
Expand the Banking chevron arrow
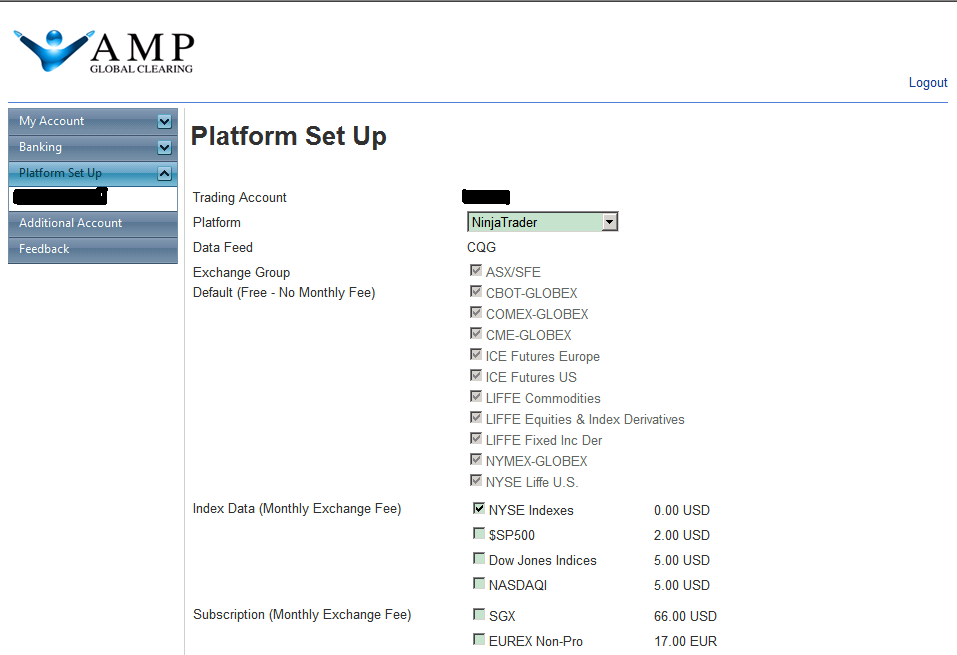164,147
